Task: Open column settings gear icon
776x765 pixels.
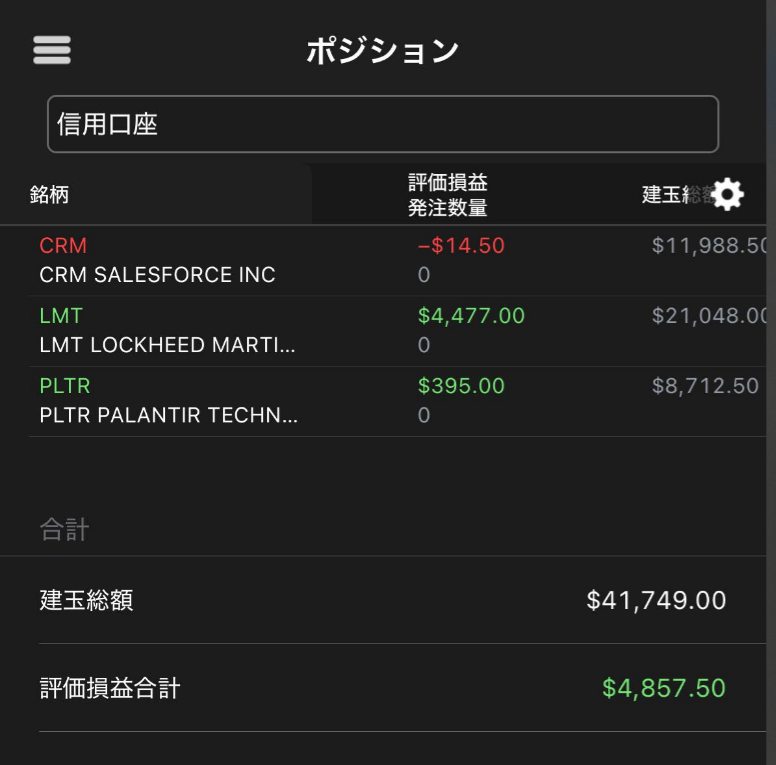Action: (x=727, y=195)
